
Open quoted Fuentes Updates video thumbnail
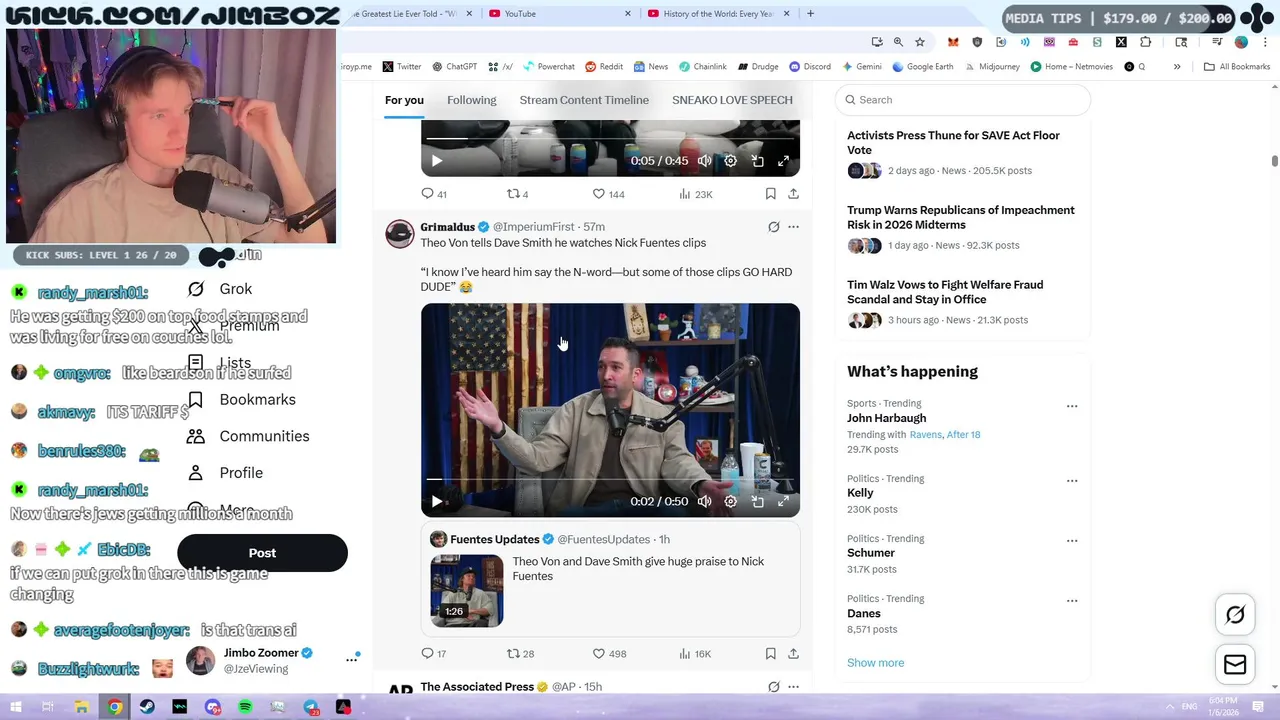coord(467,591)
